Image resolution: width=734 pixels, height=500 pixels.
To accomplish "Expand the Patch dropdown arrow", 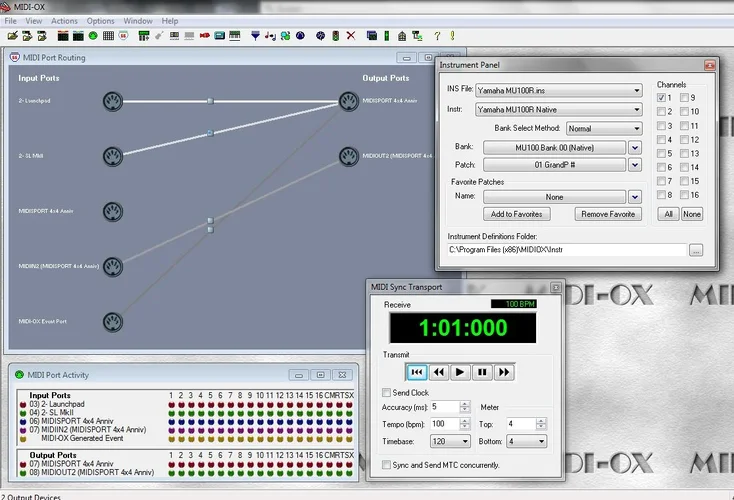I will coord(635,165).
